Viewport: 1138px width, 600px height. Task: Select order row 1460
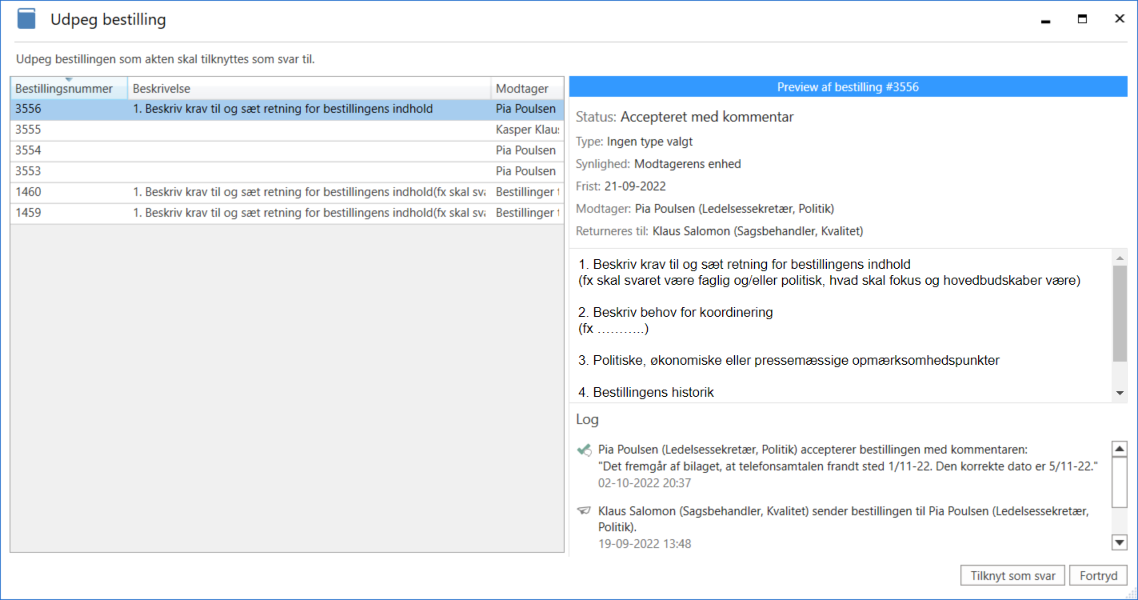click(x=286, y=192)
